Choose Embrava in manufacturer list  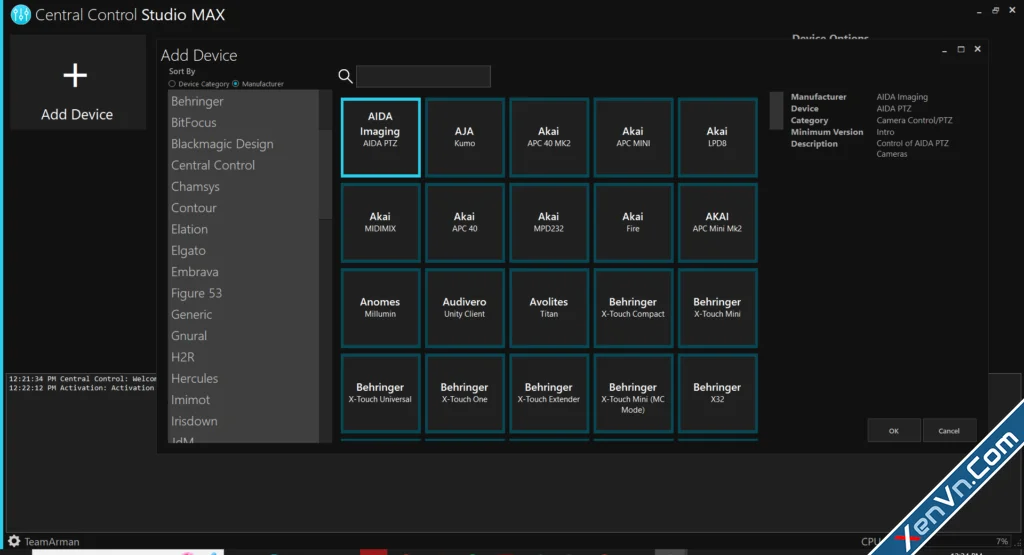(x=243, y=272)
